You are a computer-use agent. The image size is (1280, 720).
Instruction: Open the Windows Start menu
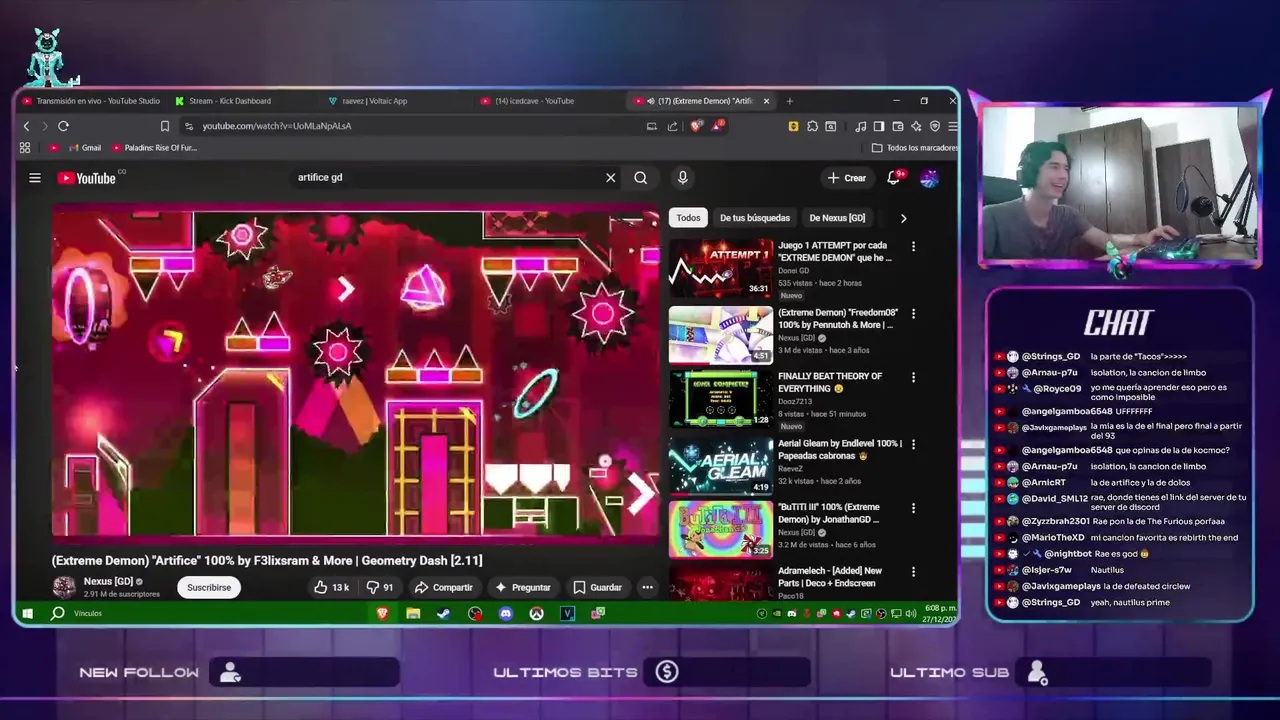point(27,613)
